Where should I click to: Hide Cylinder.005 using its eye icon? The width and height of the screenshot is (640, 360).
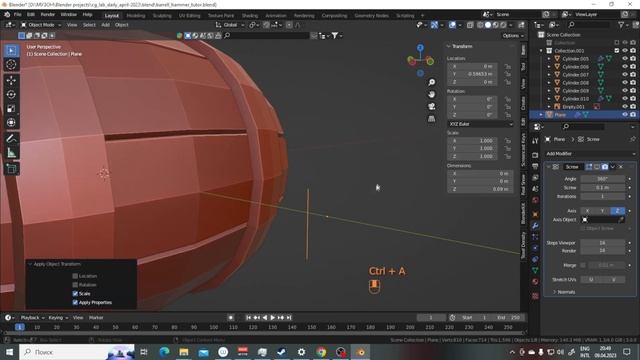[x=624, y=59]
